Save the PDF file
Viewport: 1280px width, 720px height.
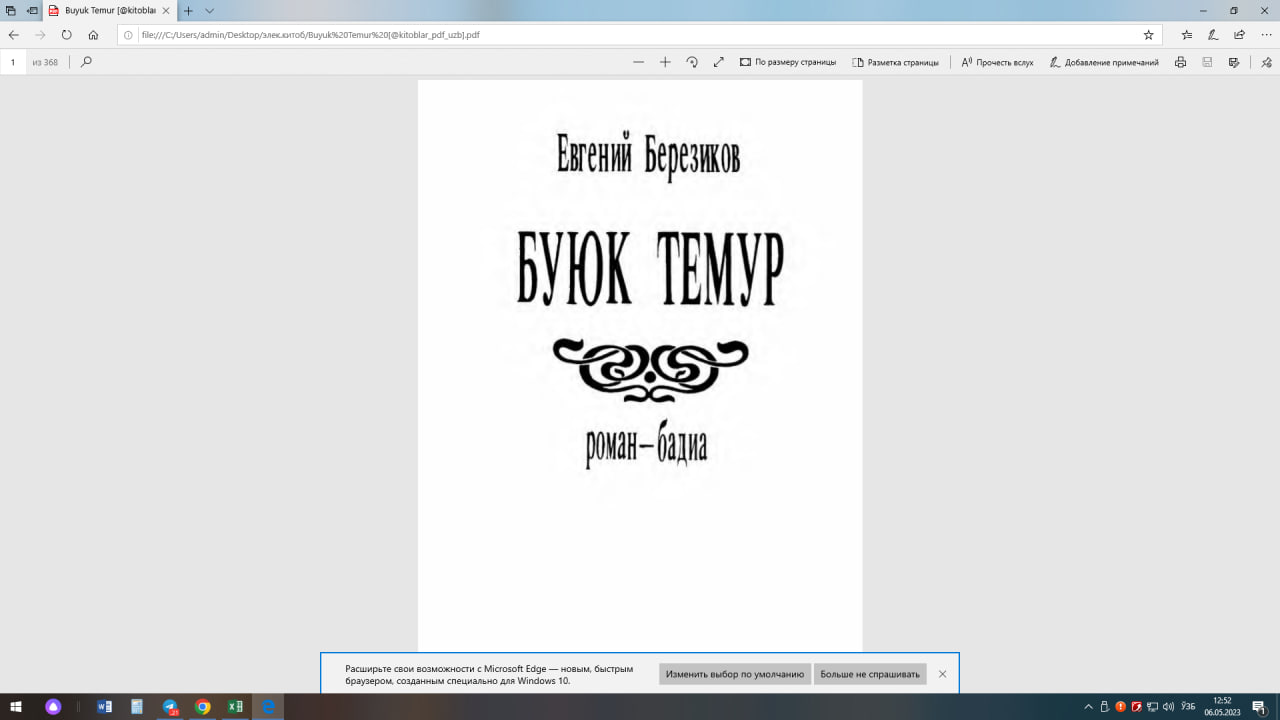(1209, 62)
